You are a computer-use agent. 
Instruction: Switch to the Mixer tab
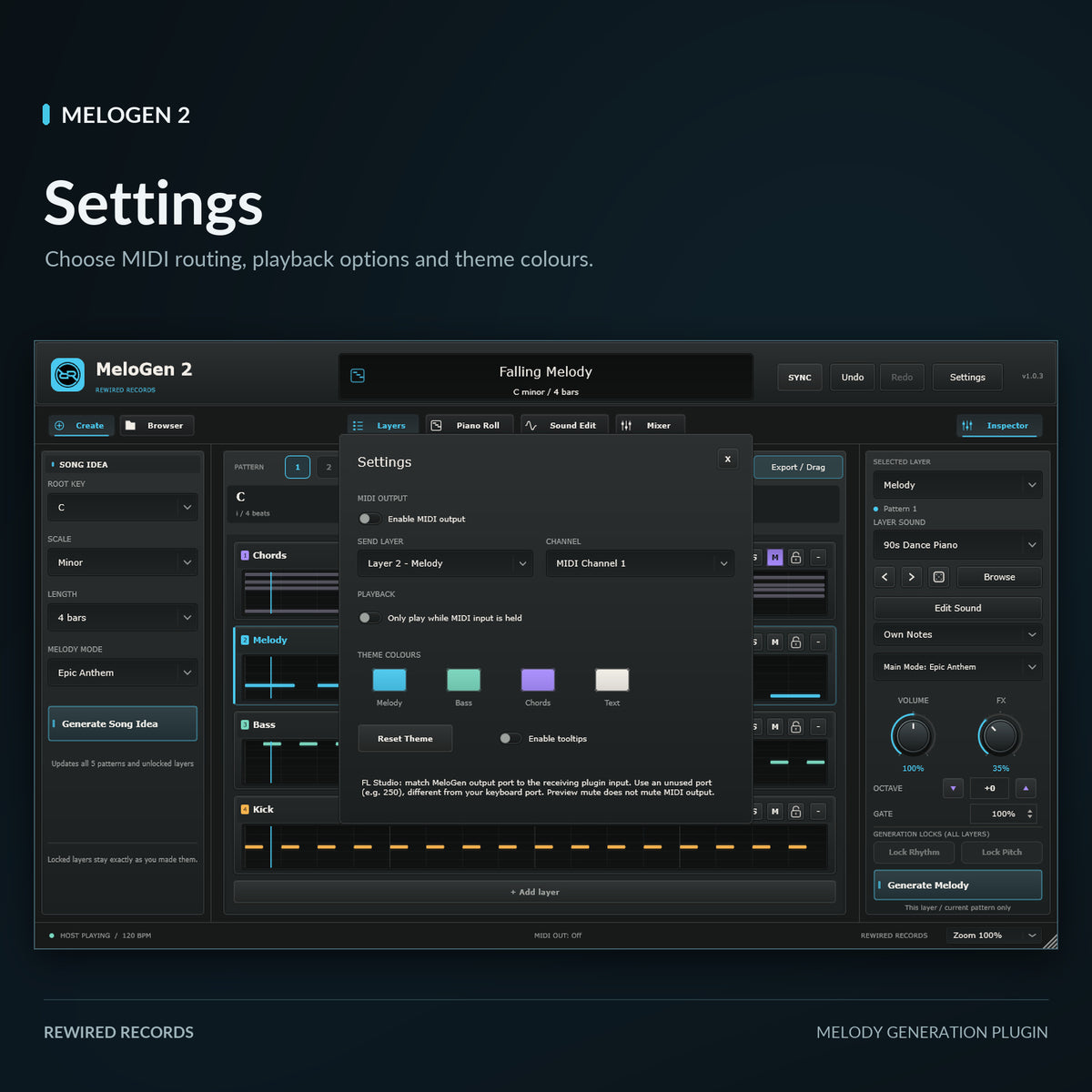click(x=650, y=426)
